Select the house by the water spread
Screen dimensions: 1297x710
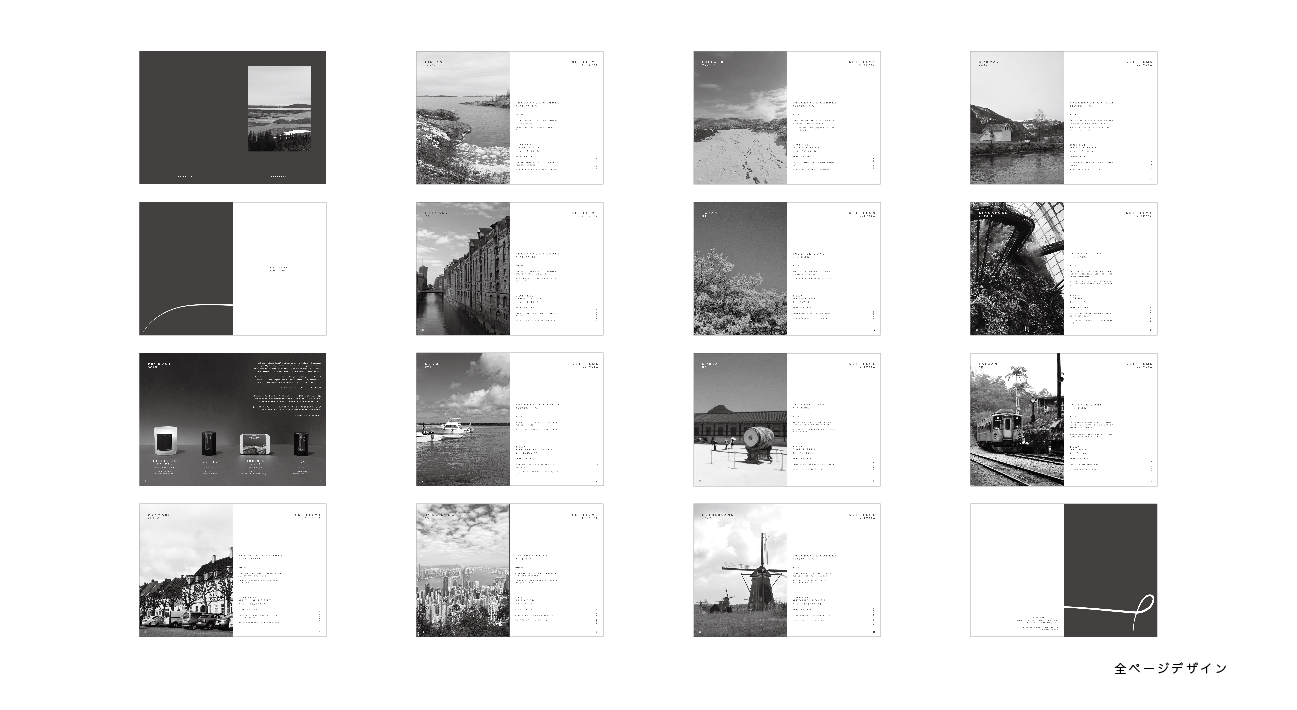tap(1063, 118)
